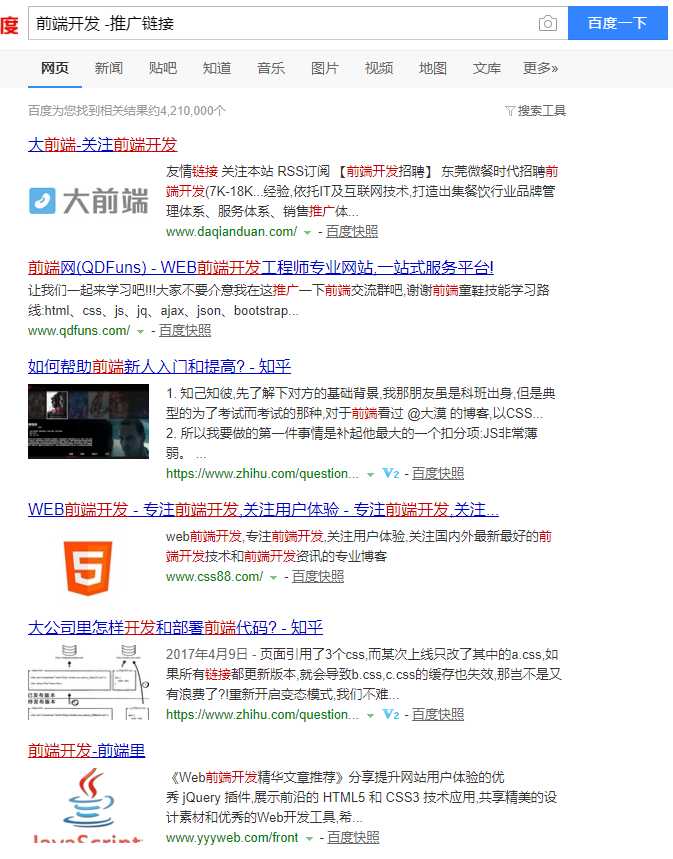Open the WEB前端开发 - 专注前端开发 result title

264,509
